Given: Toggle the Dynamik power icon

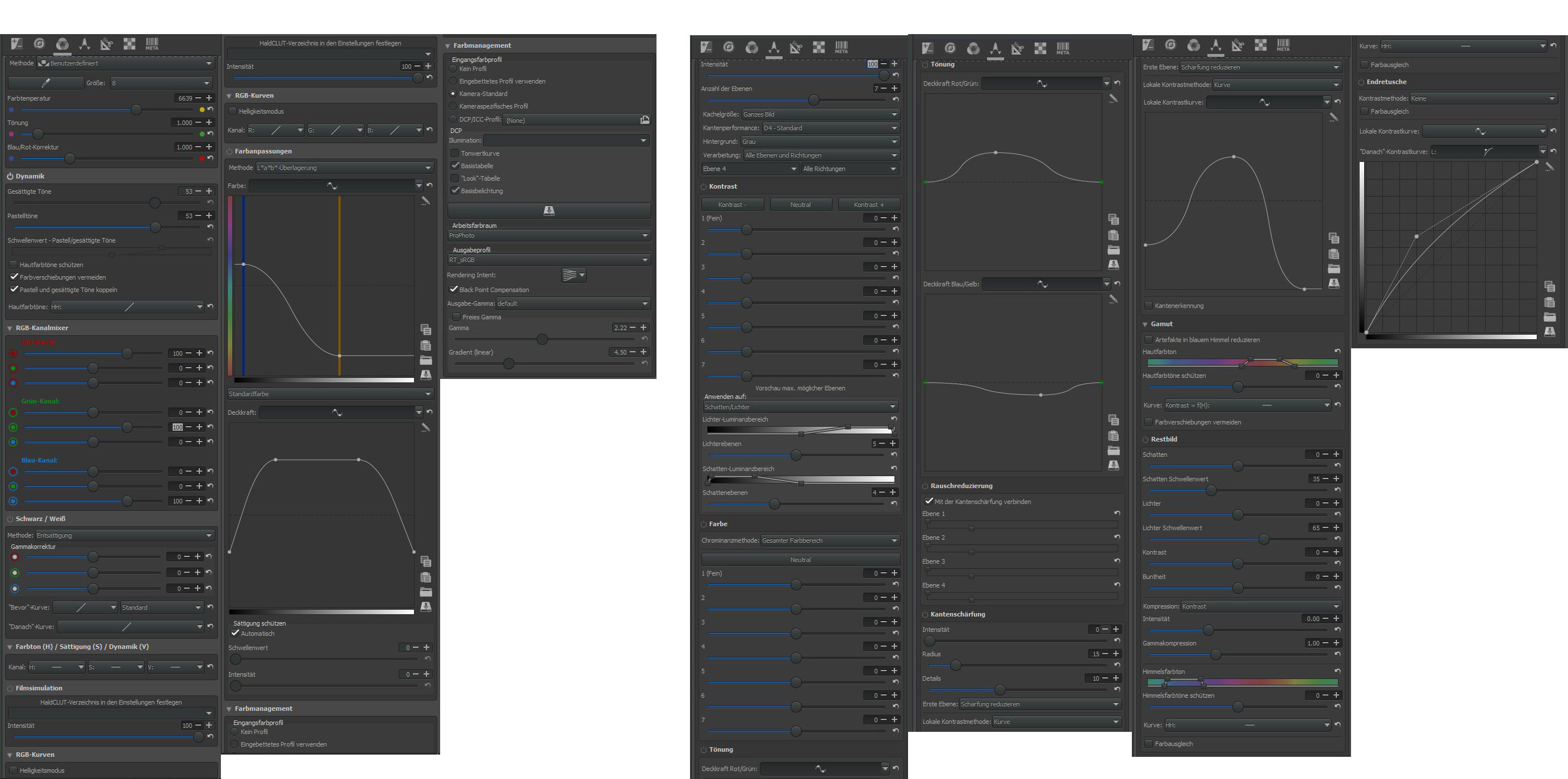Looking at the screenshot, I should (10, 176).
